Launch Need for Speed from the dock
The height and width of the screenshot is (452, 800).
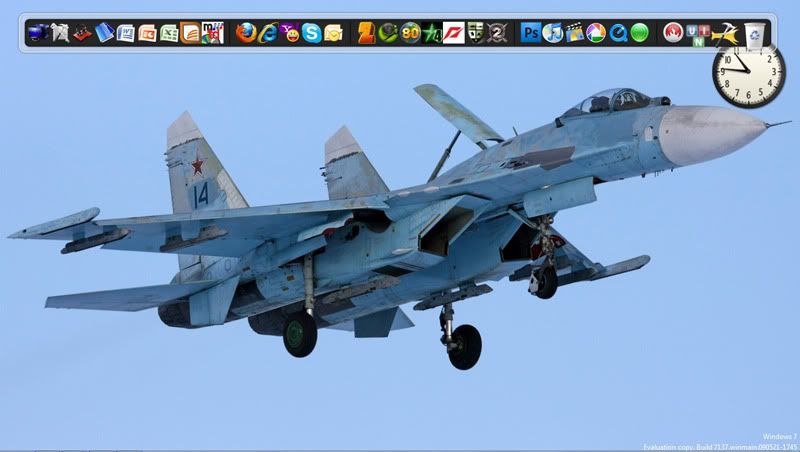point(454,33)
